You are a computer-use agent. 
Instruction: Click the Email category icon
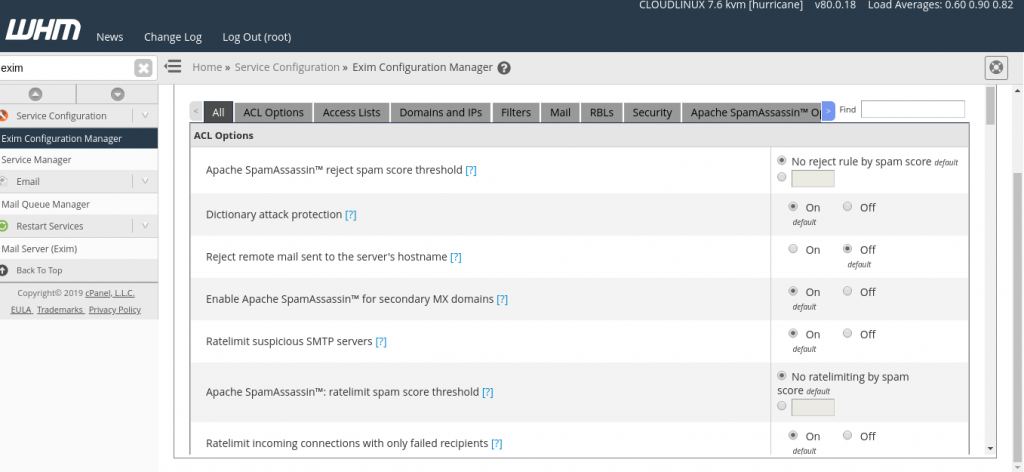(x=3, y=181)
